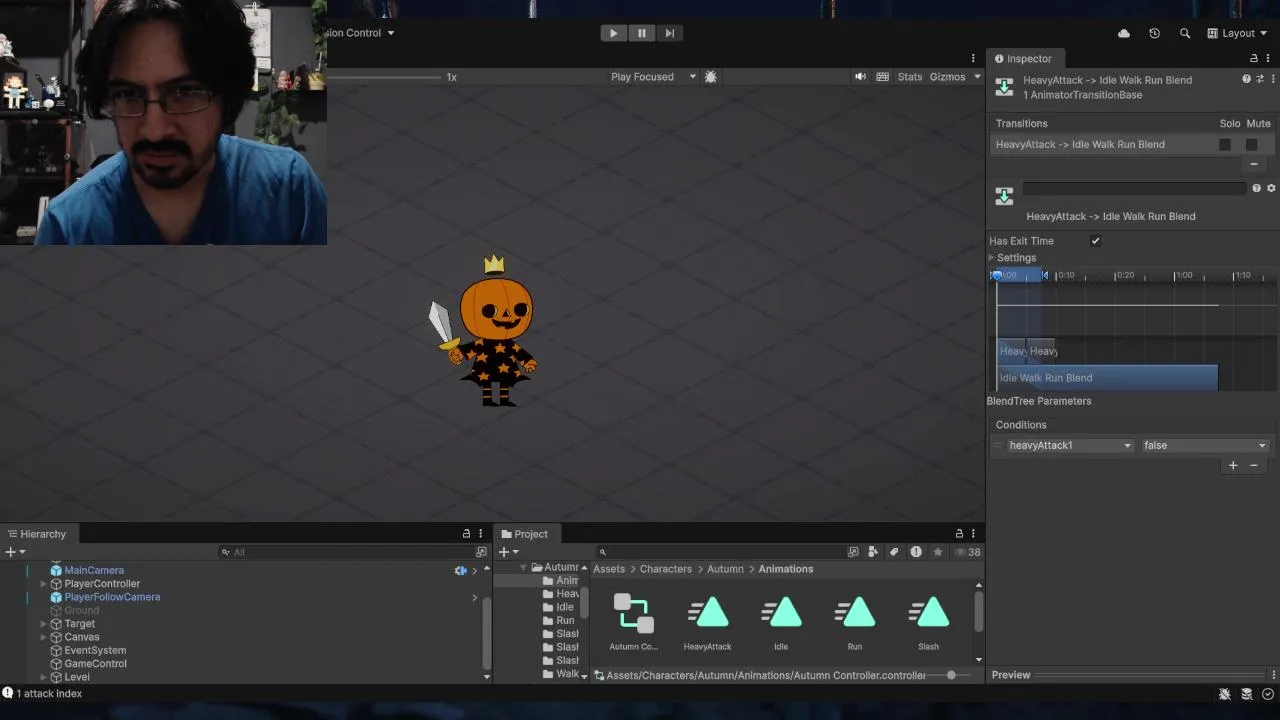Select the Project tab

(x=524, y=534)
